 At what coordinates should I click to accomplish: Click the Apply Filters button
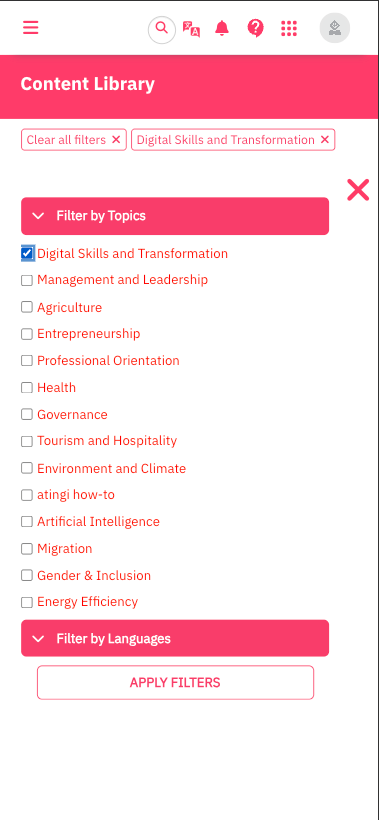[175, 682]
